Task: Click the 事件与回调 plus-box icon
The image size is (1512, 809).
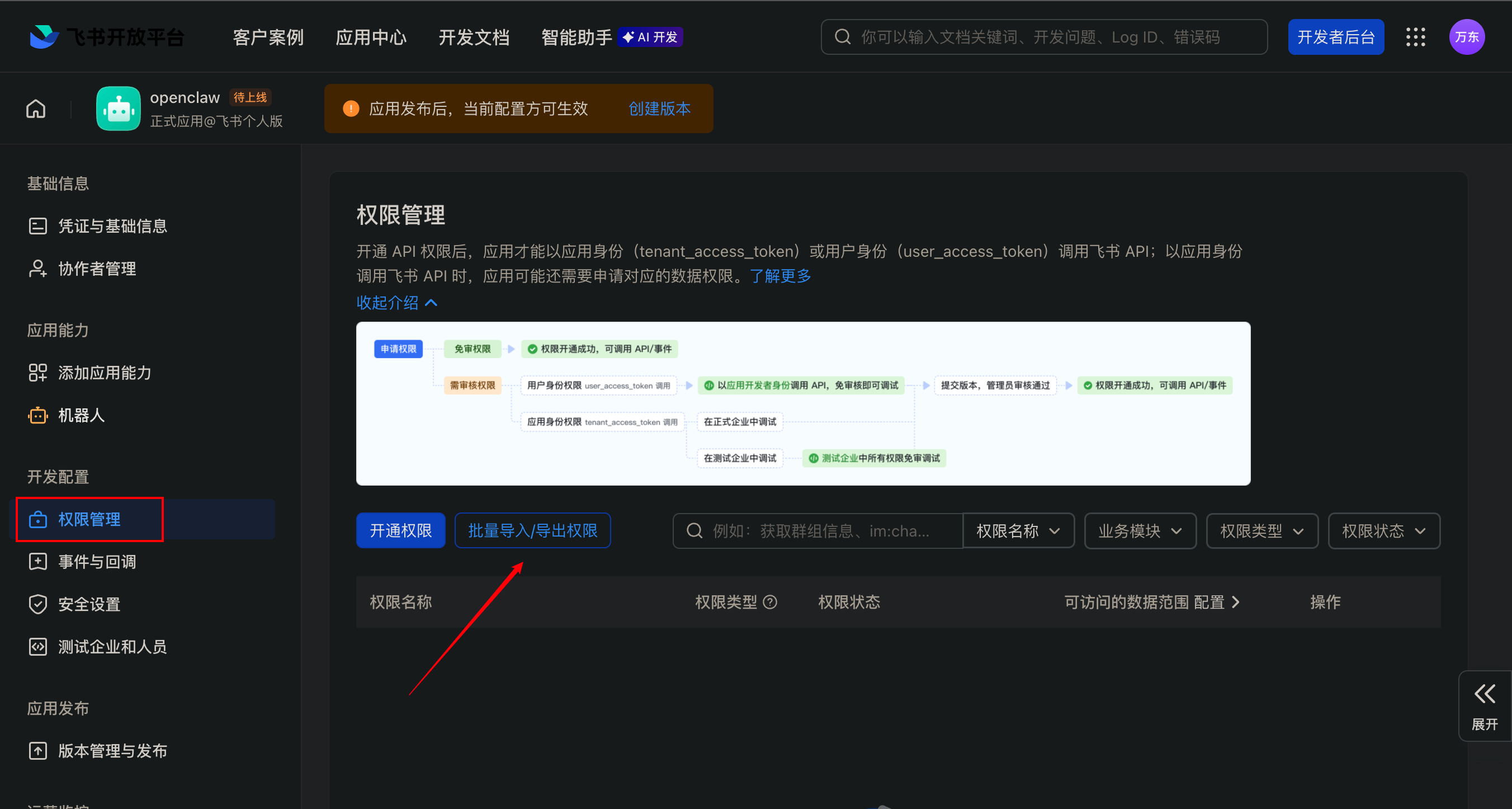Action: pos(37,562)
